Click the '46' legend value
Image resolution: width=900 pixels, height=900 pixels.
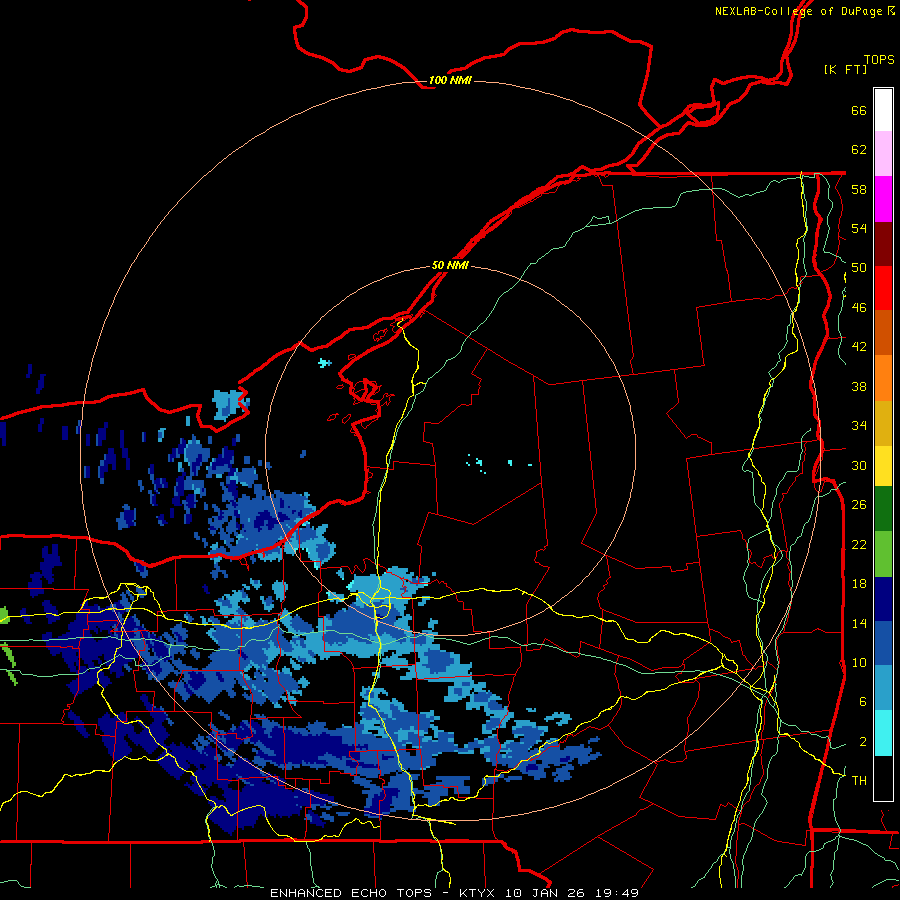pos(859,308)
